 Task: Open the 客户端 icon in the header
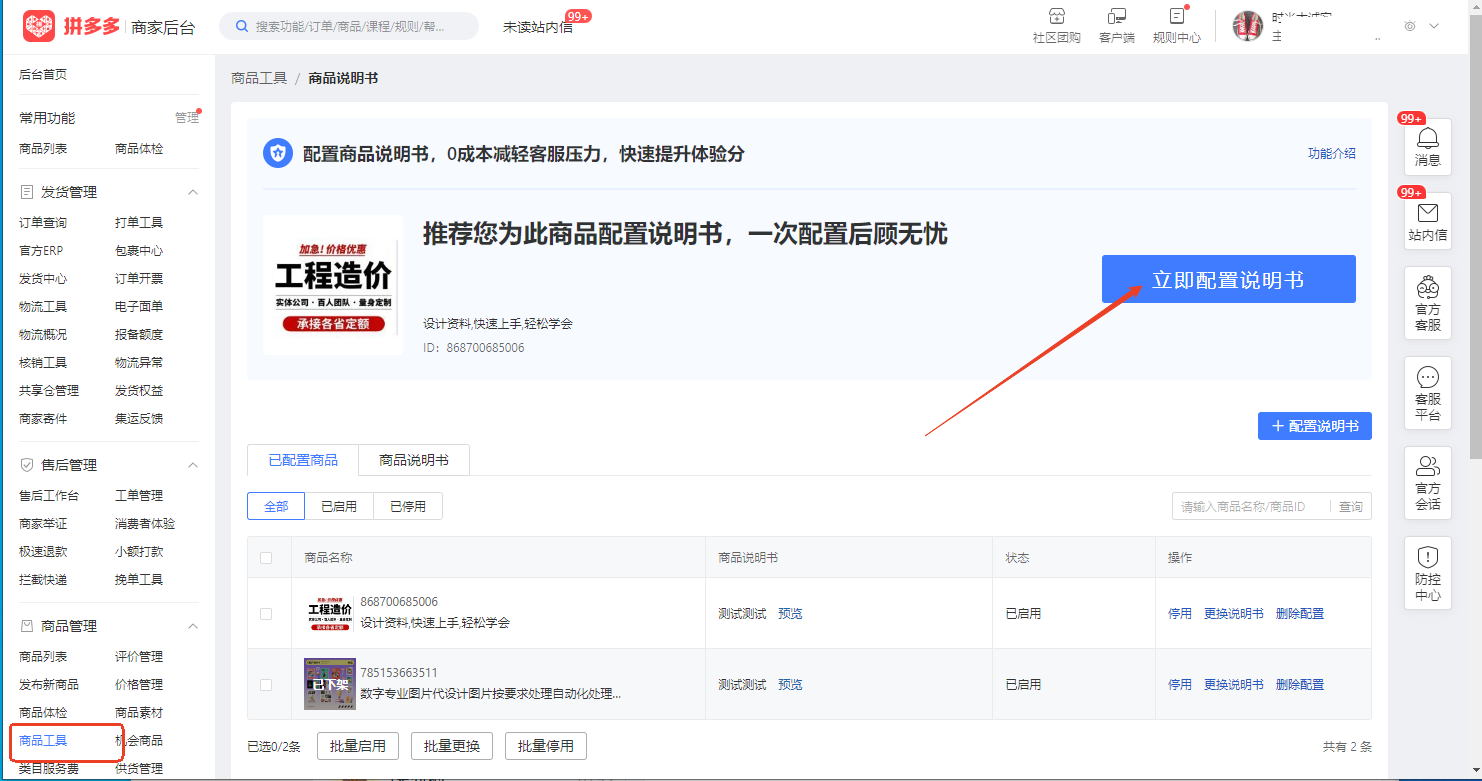[x=1117, y=26]
